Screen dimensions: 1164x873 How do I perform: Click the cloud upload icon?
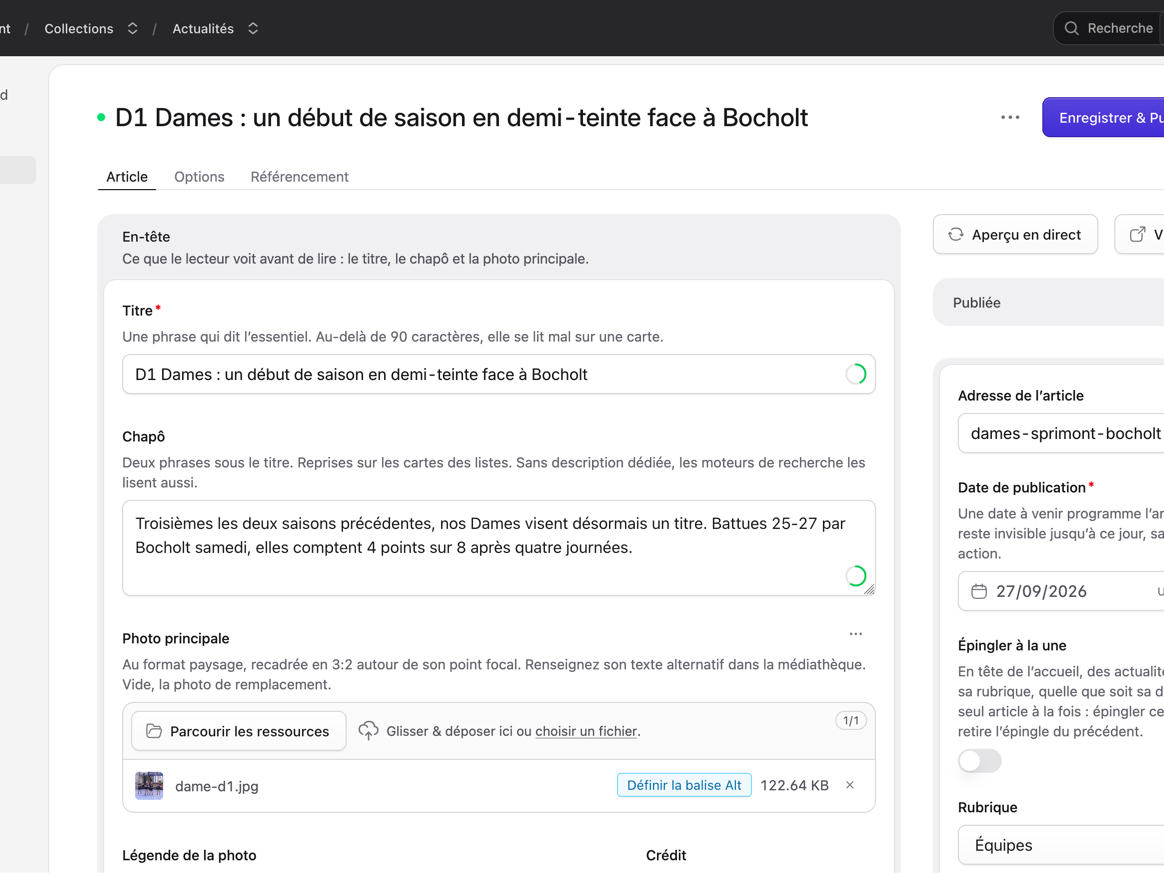(x=368, y=731)
